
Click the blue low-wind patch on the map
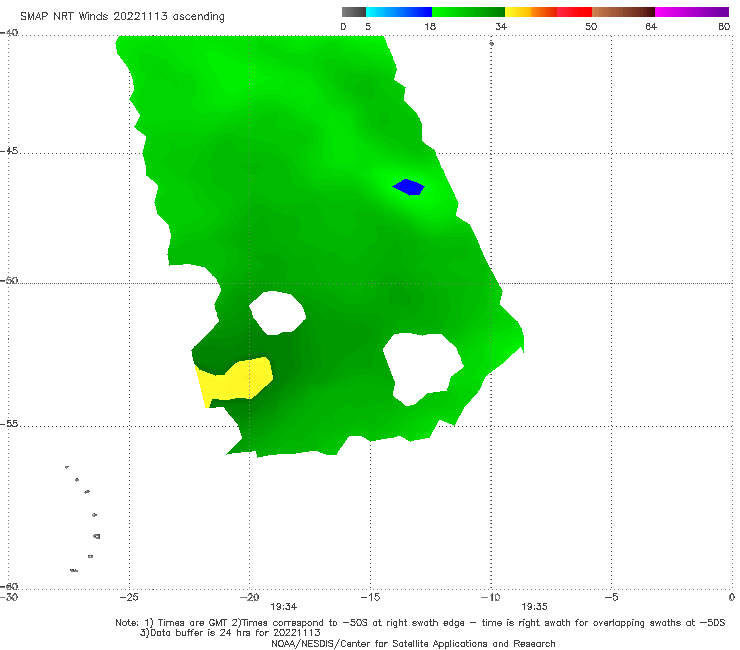tap(409, 187)
